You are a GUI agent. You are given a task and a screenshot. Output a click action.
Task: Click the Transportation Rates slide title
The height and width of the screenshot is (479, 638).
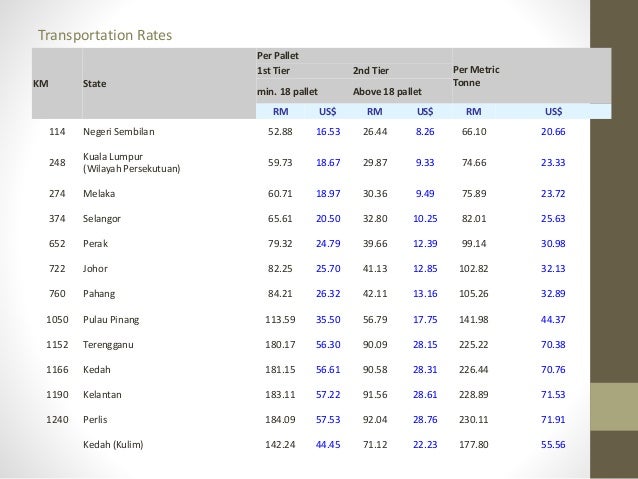pos(104,36)
